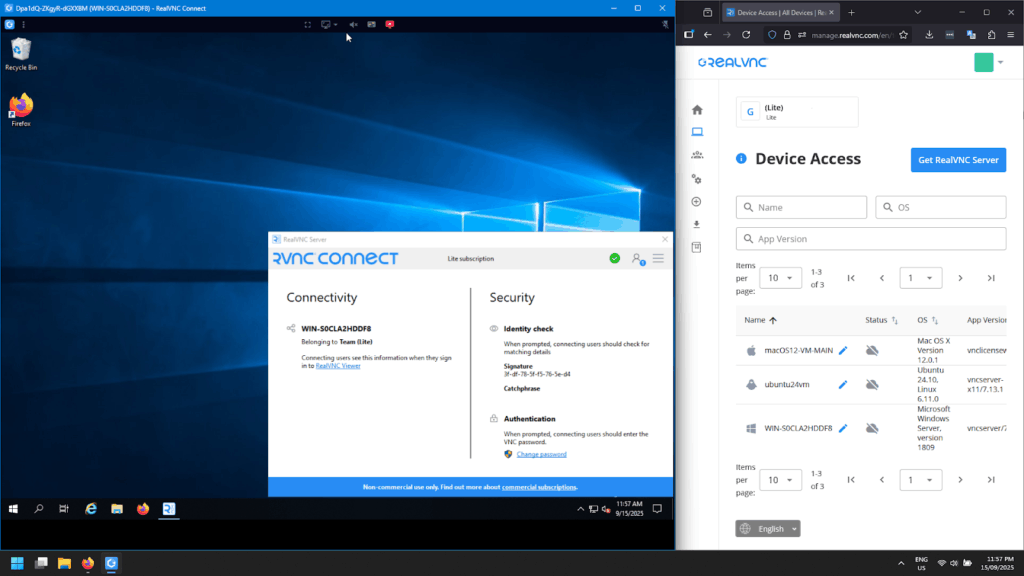Follow the RealVNC Viewer link
The height and width of the screenshot is (576, 1024).
pyautogui.click(x=338, y=366)
